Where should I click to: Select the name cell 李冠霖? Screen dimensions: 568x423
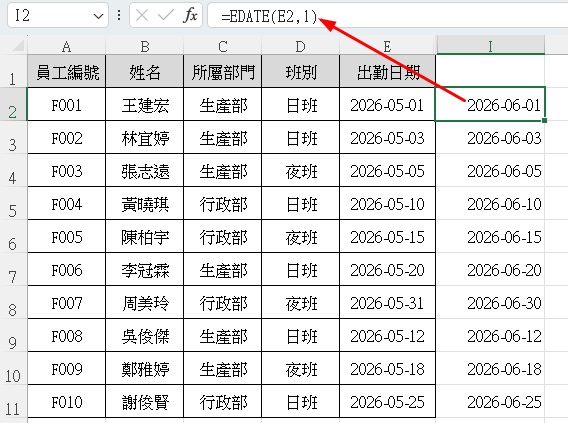point(145,269)
